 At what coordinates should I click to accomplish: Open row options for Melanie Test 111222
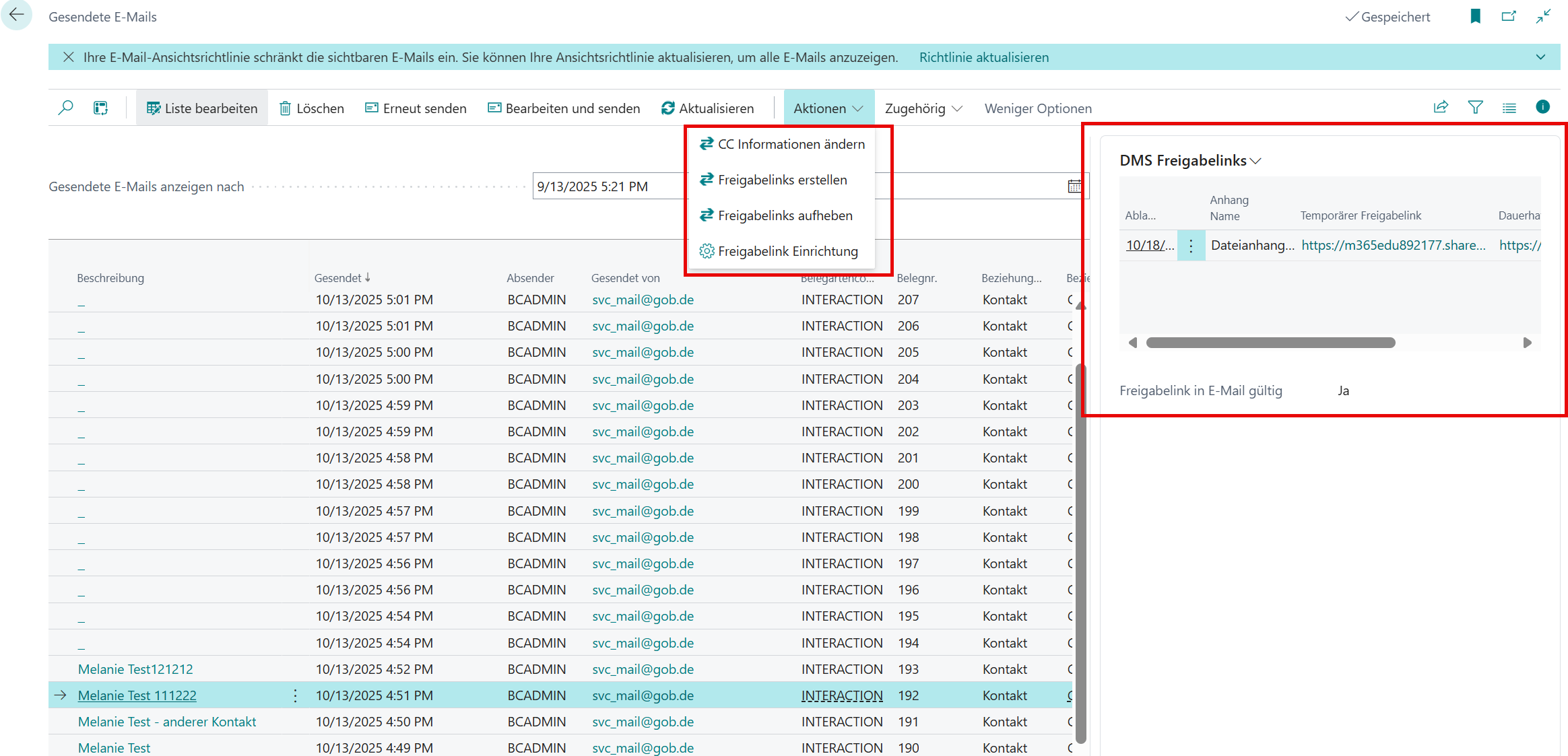pyautogui.click(x=295, y=695)
